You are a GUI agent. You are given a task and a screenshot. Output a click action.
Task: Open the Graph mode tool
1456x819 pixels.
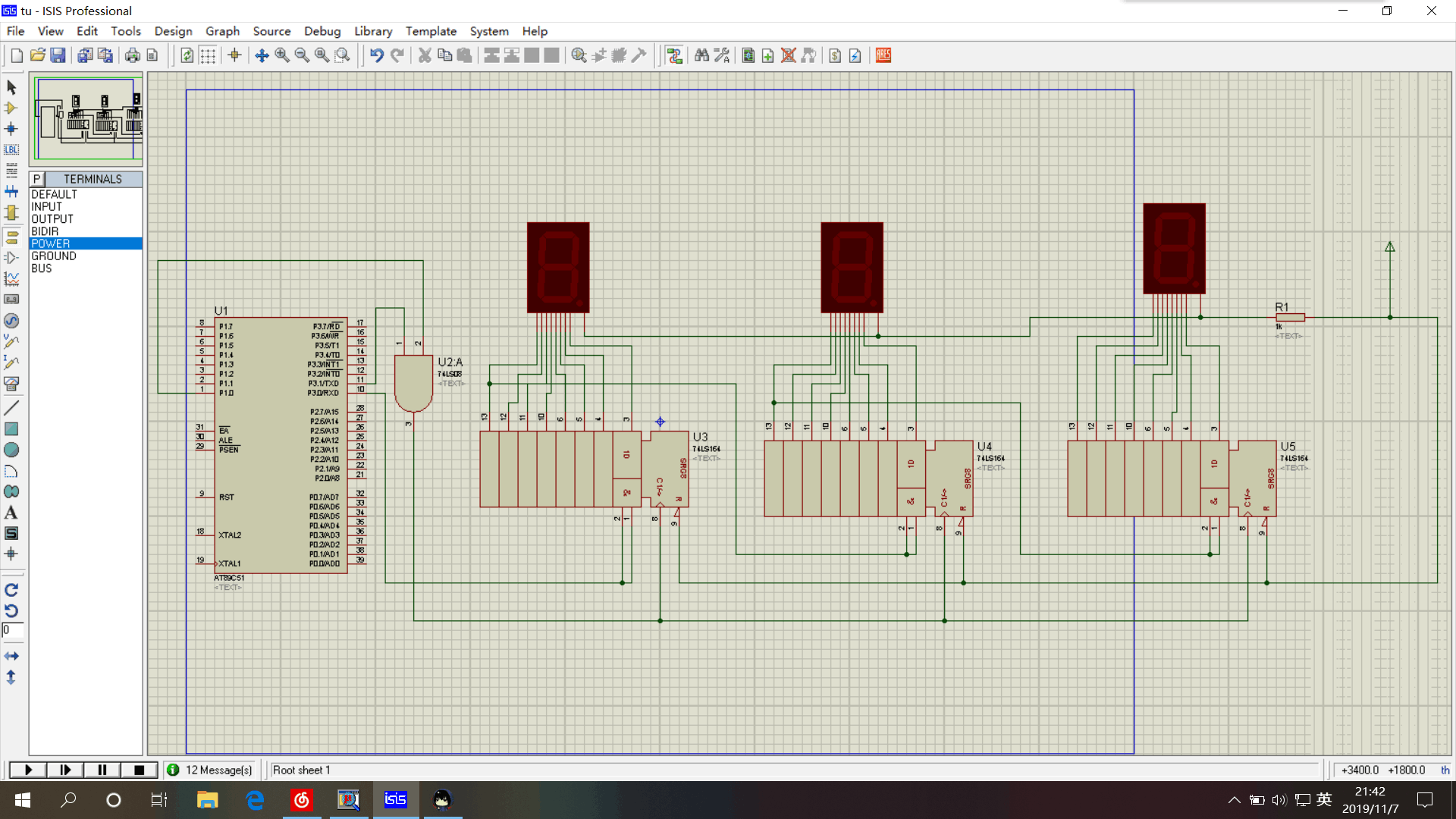coord(11,279)
